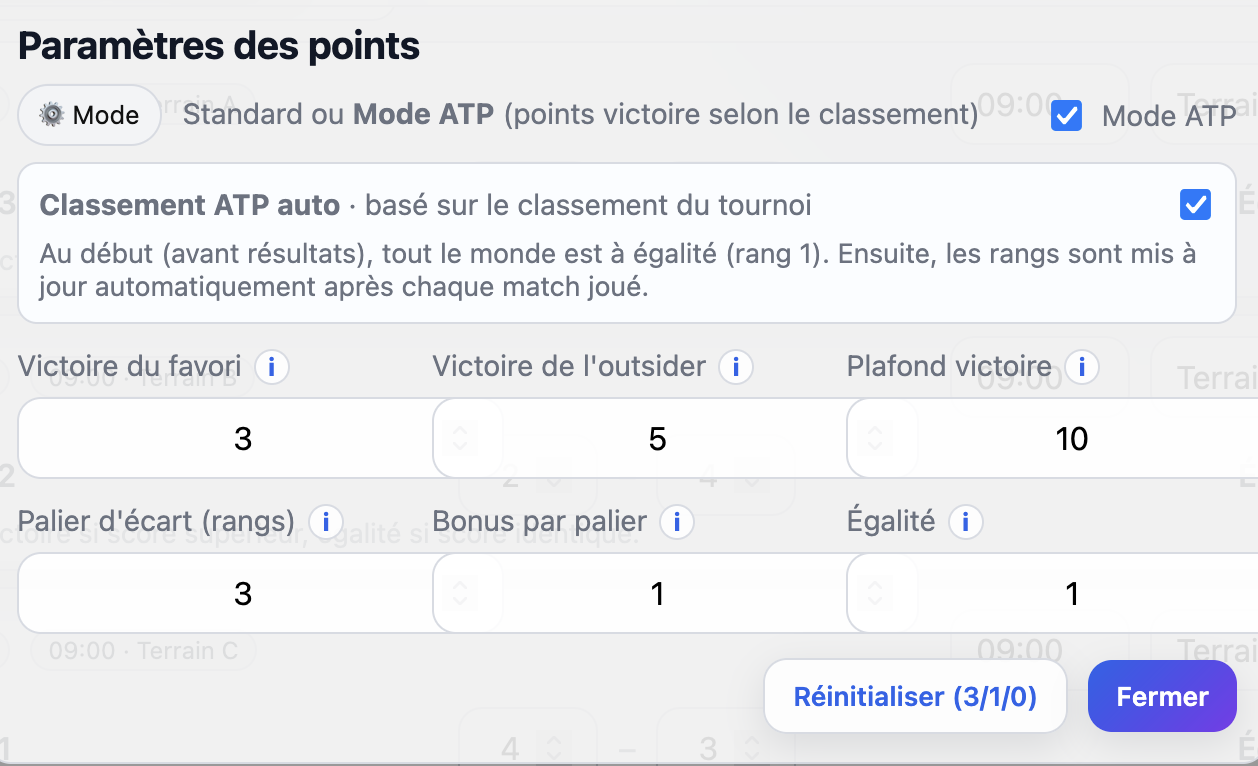Disable "Classement ATP auto"
Image resolution: width=1258 pixels, height=766 pixels.
[1195, 204]
